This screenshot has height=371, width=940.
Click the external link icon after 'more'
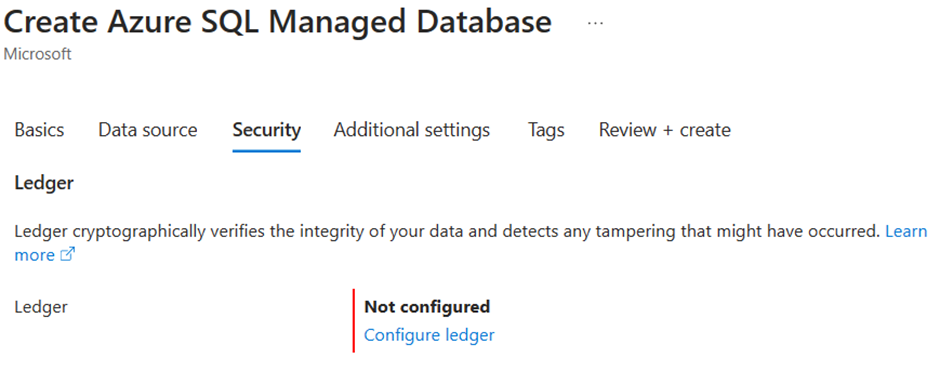pos(67,255)
